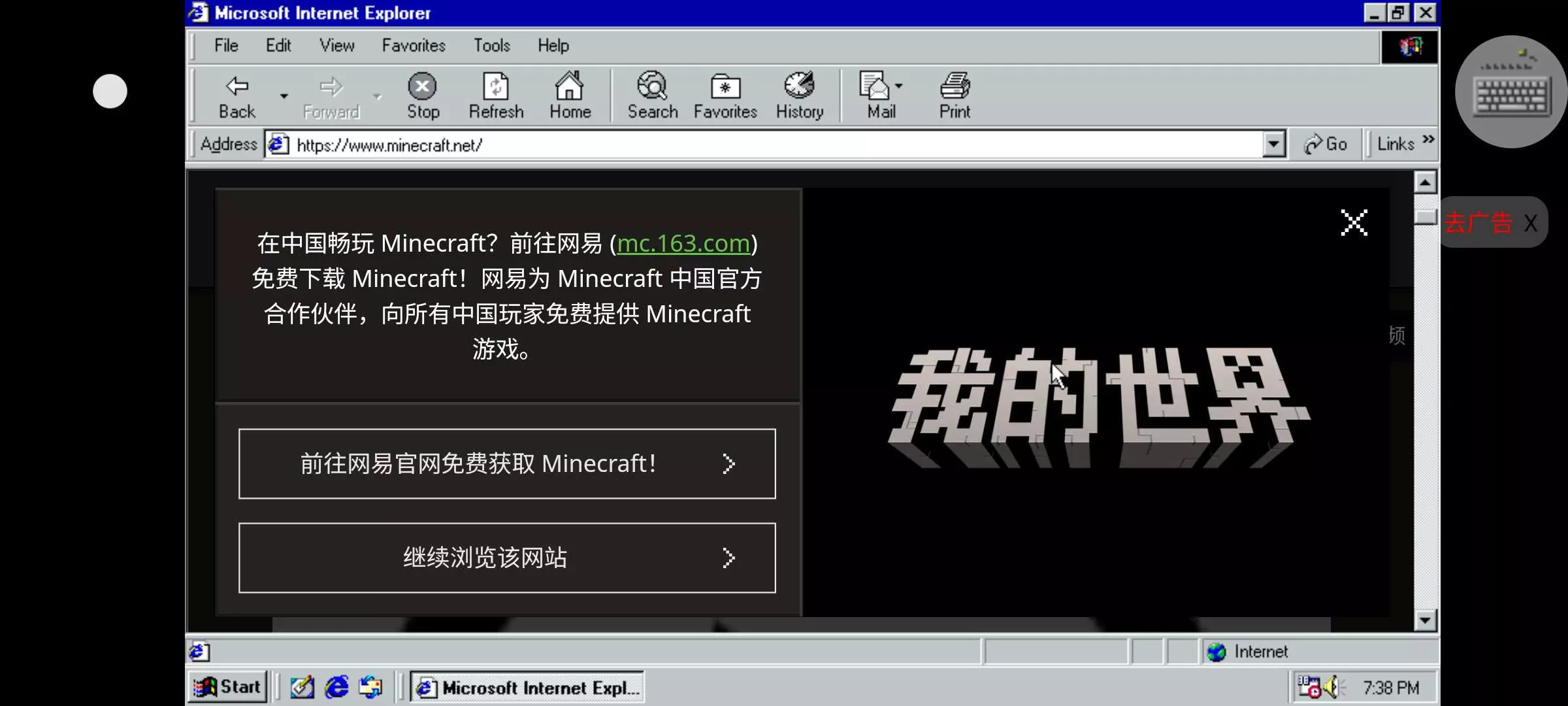Image resolution: width=1568 pixels, height=706 pixels.
Task: Click 继续浏览该网站 button
Action: pos(507,558)
